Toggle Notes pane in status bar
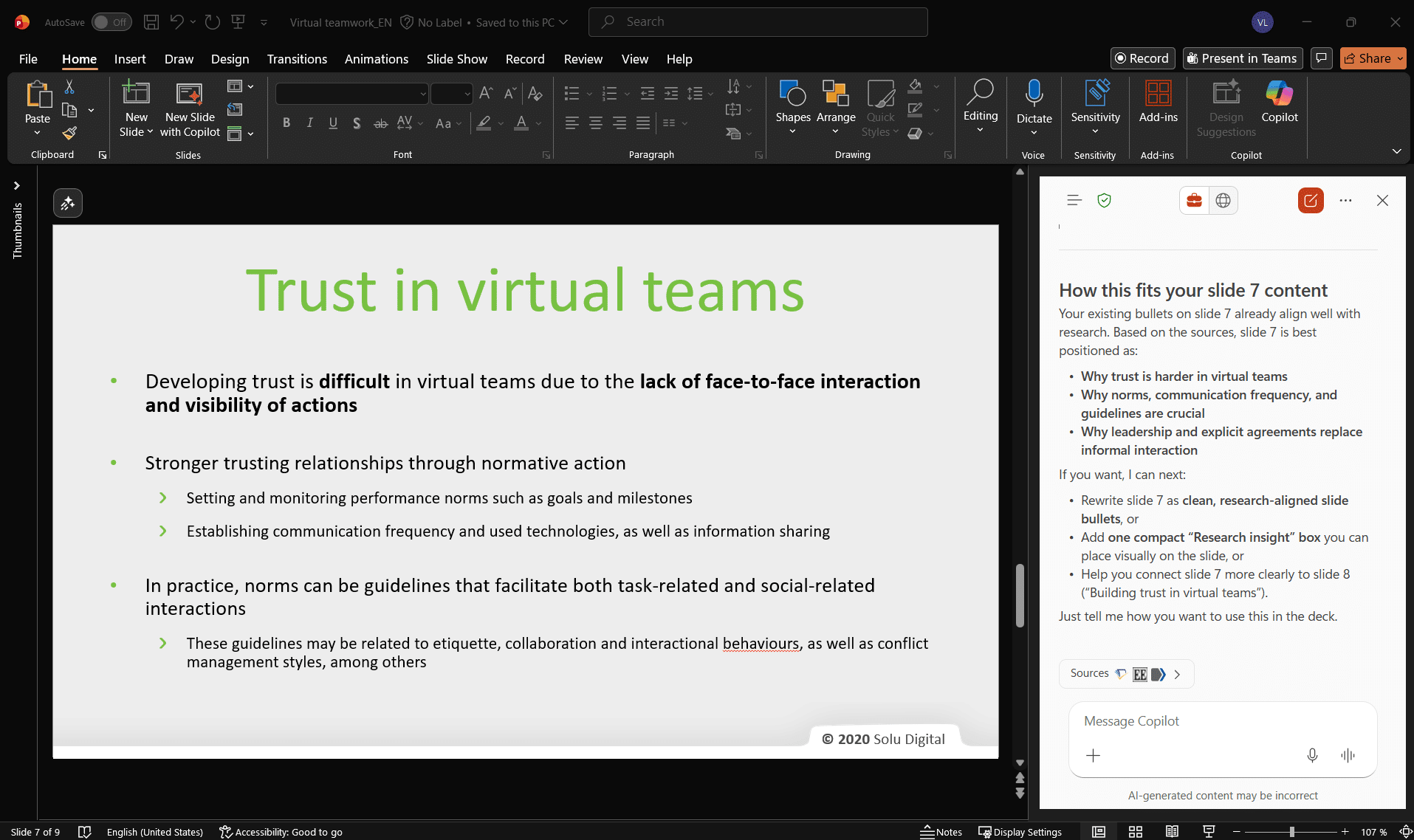Screen dimensions: 1414x840 [941, 832]
